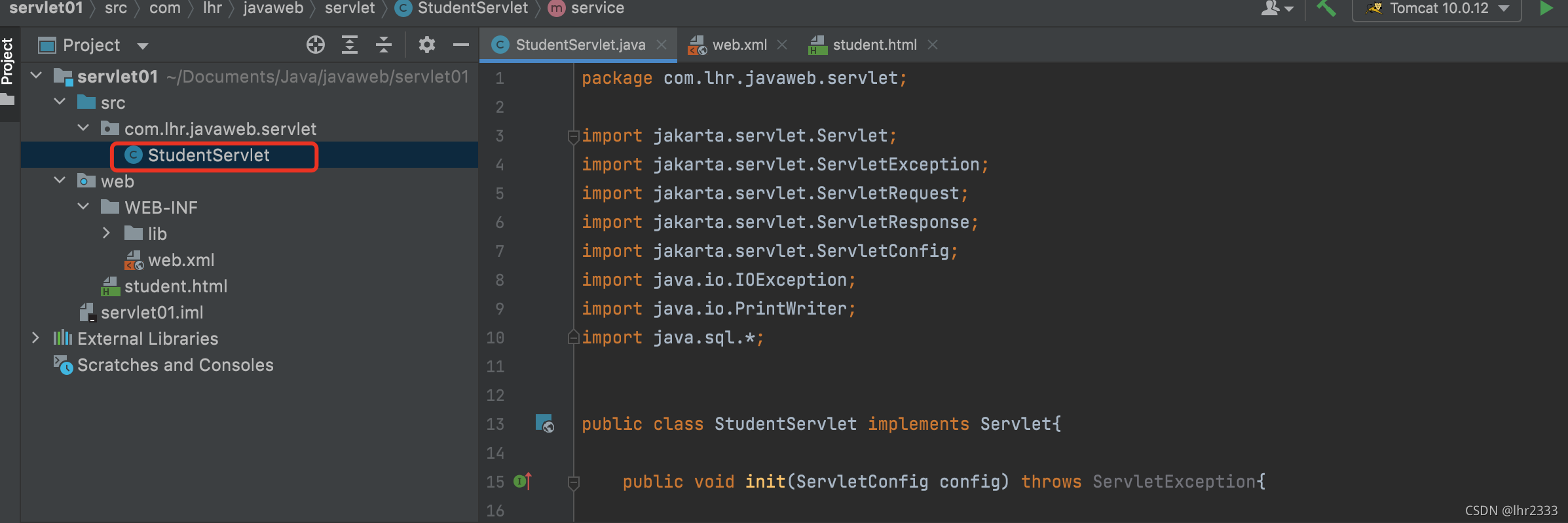The width and height of the screenshot is (1568, 523).
Task: Select student.html in project tree
Action: click(176, 286)
